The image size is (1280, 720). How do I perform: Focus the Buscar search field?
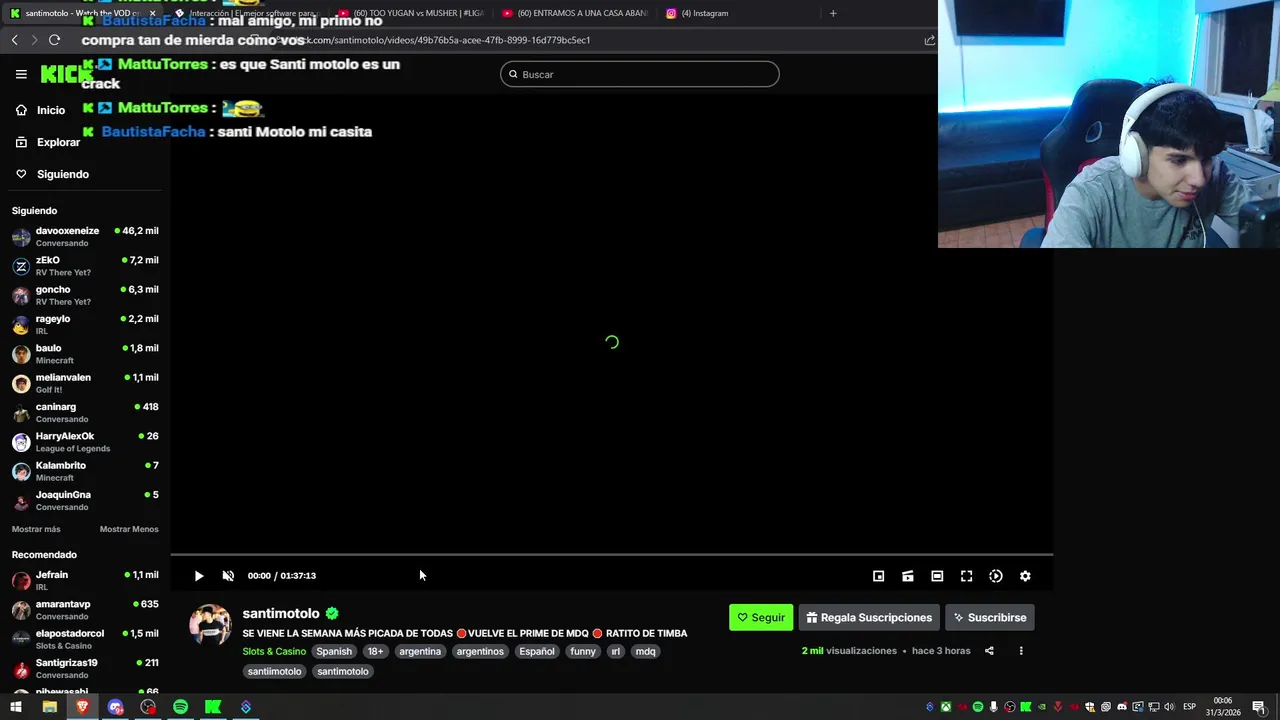coord(640,74)
